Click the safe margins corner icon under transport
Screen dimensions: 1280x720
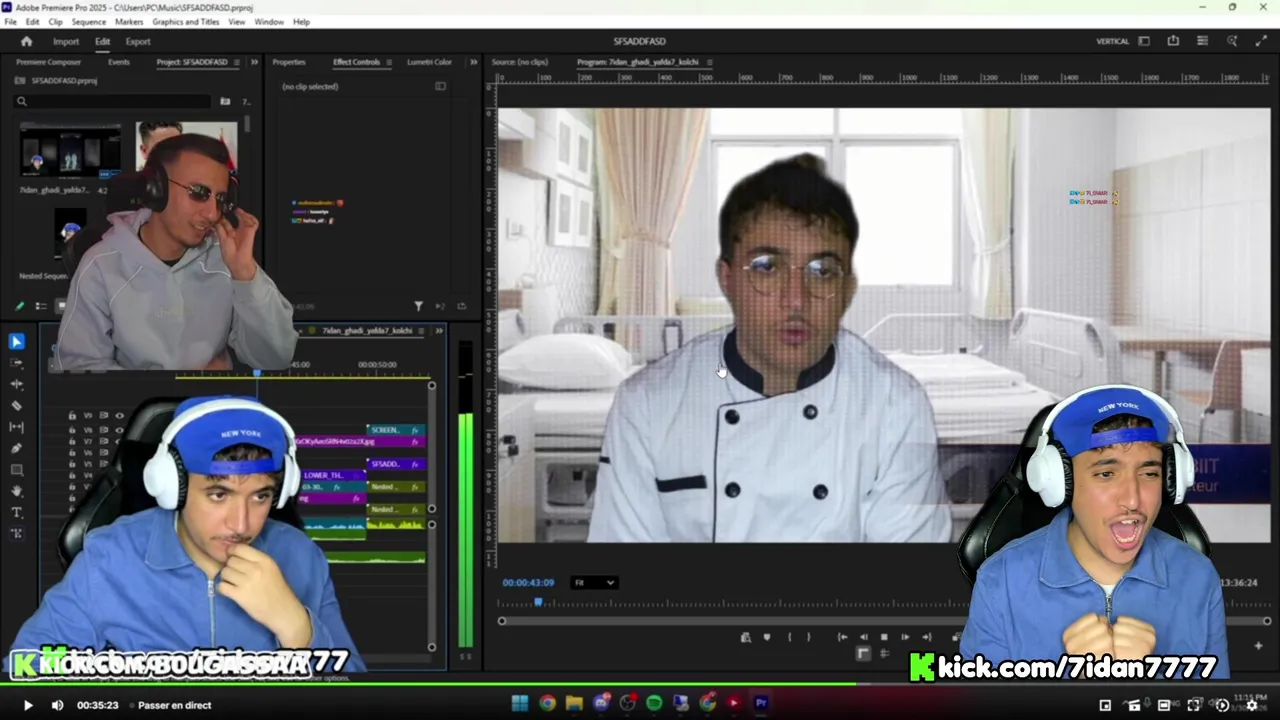[863, 654]
